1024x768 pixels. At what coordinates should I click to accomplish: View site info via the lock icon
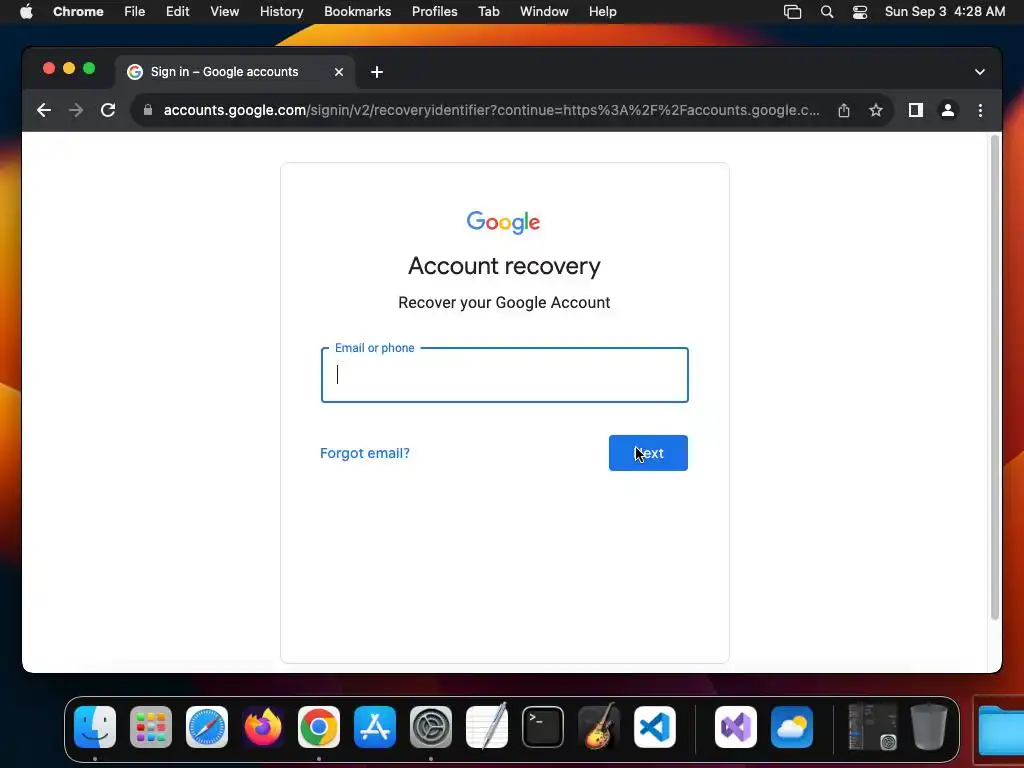(x=148, y=110)
